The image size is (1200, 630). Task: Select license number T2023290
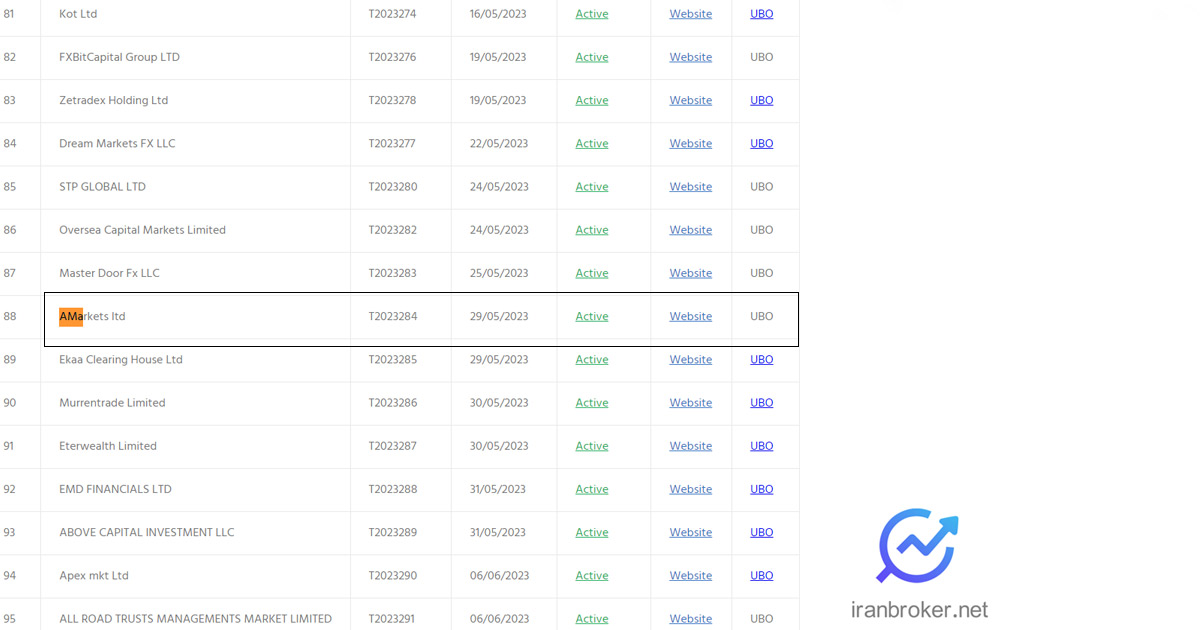(x=393, y=575)
